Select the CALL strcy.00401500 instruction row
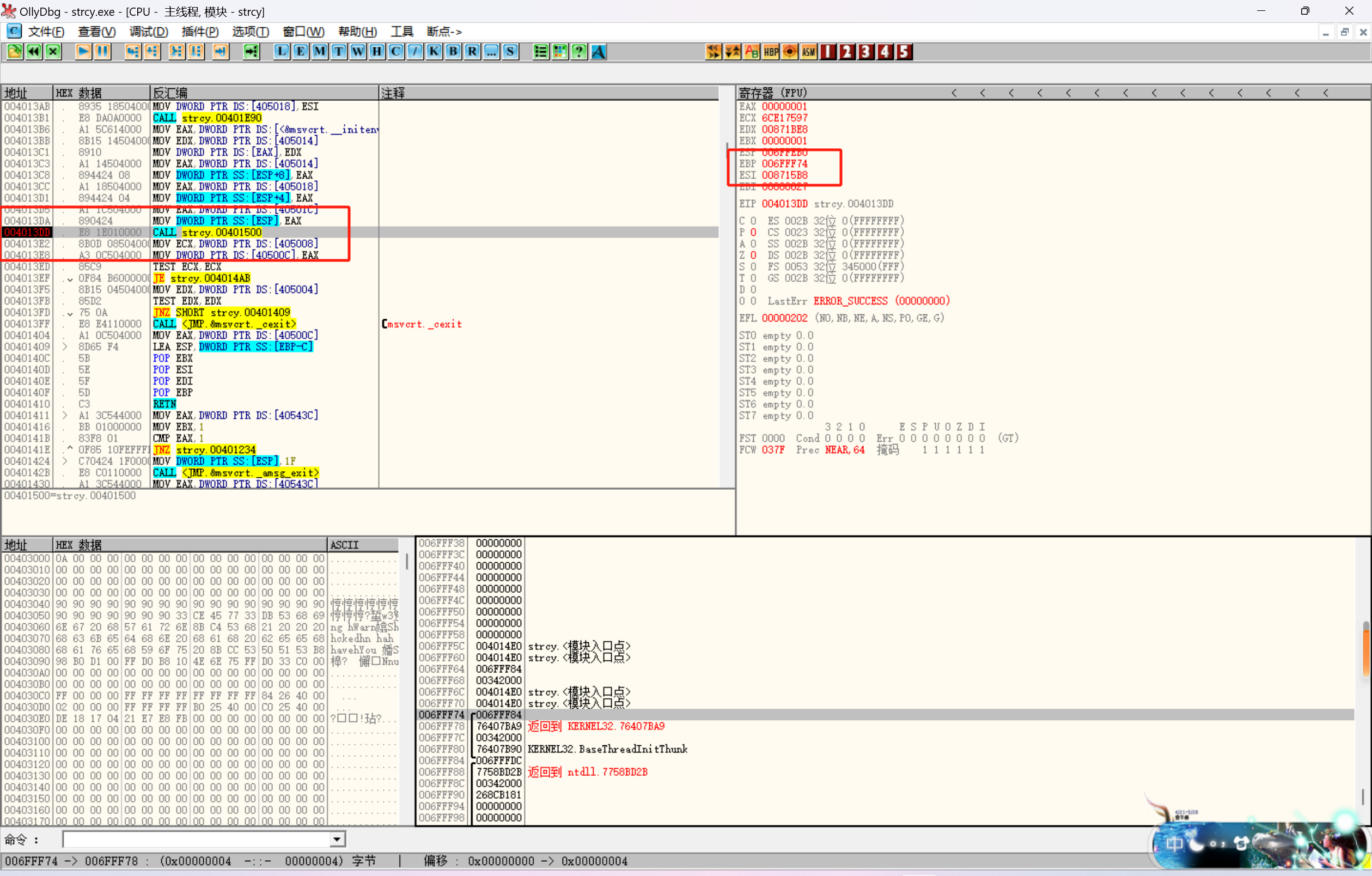Viewport: 1372px width, 876px height. tap(360, 233)
